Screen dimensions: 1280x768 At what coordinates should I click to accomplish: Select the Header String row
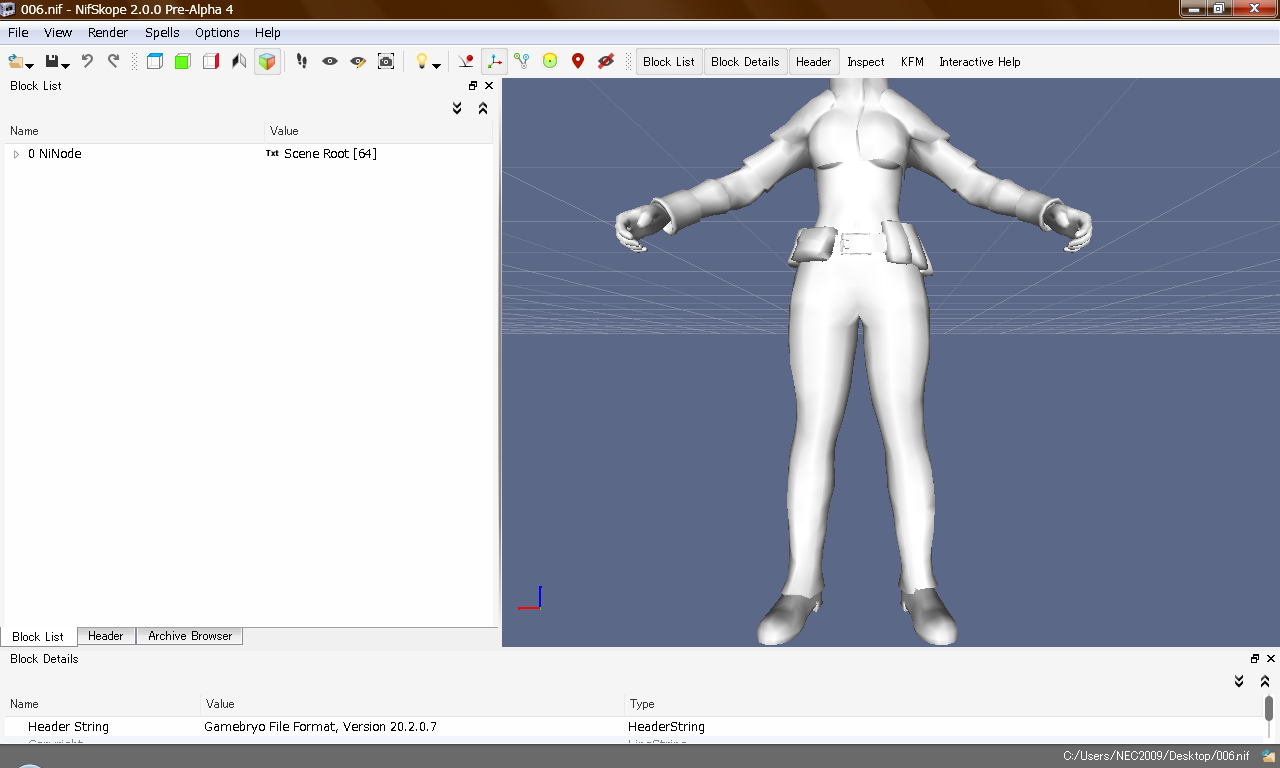(68, 727)
